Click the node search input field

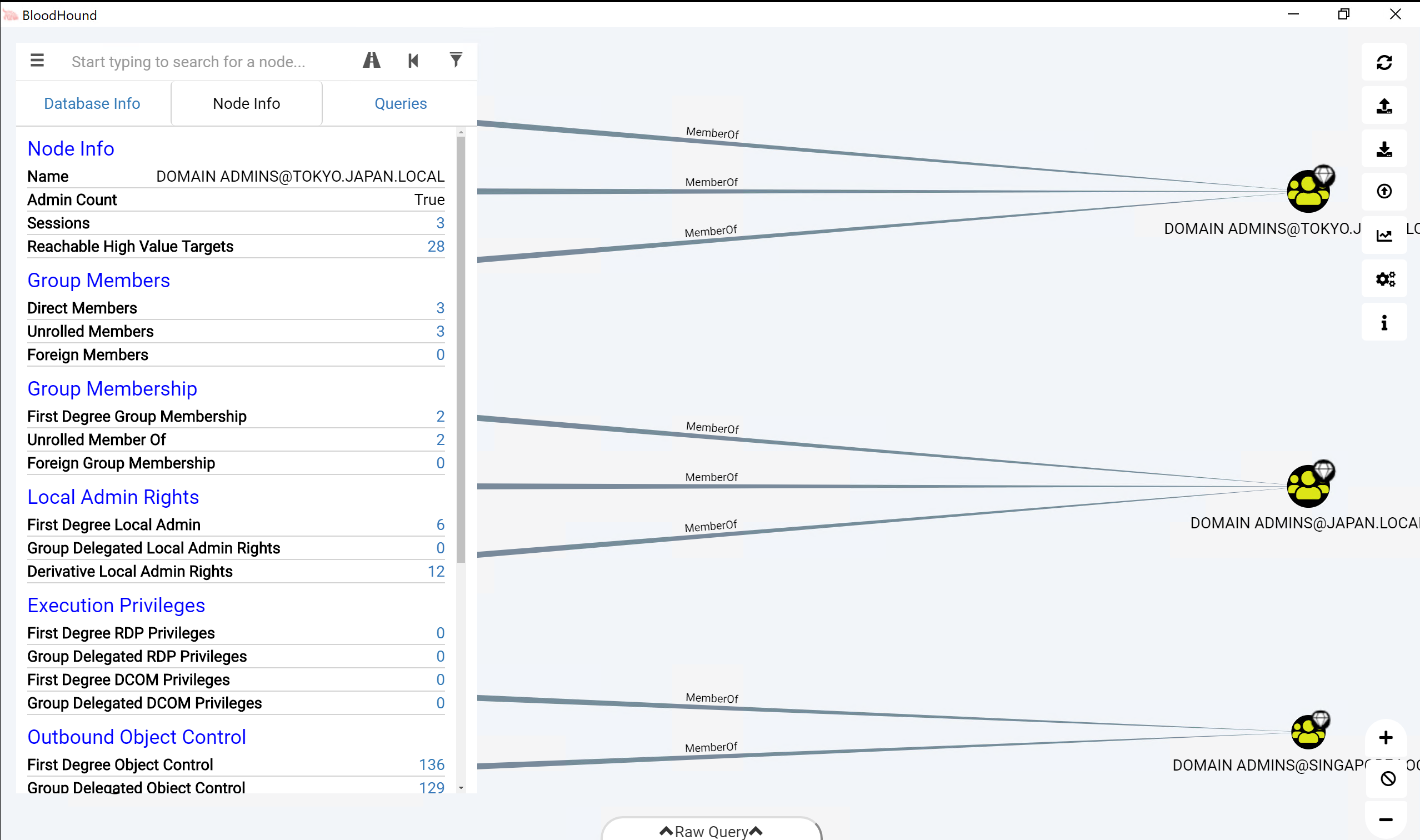pyautogui.click(x=192, y=61)
